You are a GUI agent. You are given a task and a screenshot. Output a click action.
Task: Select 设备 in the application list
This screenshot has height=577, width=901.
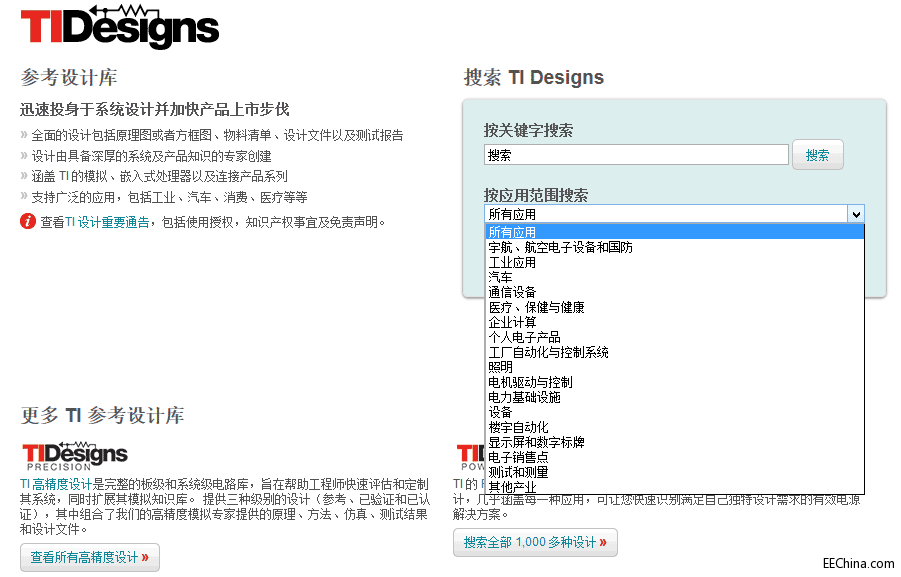pos(675,412)
